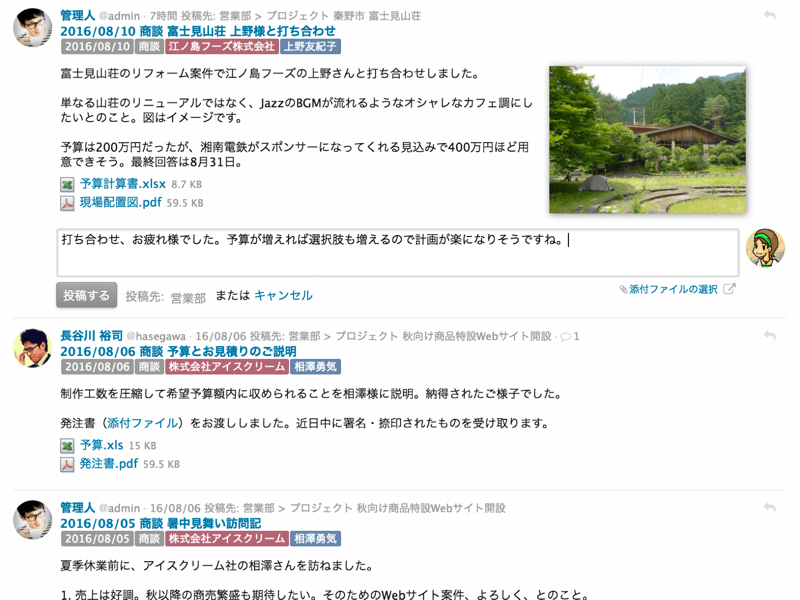Click 相澤勇気 tag on 08/05 post
Viewport: 800px width, 600px height.
tap(315, 539)
